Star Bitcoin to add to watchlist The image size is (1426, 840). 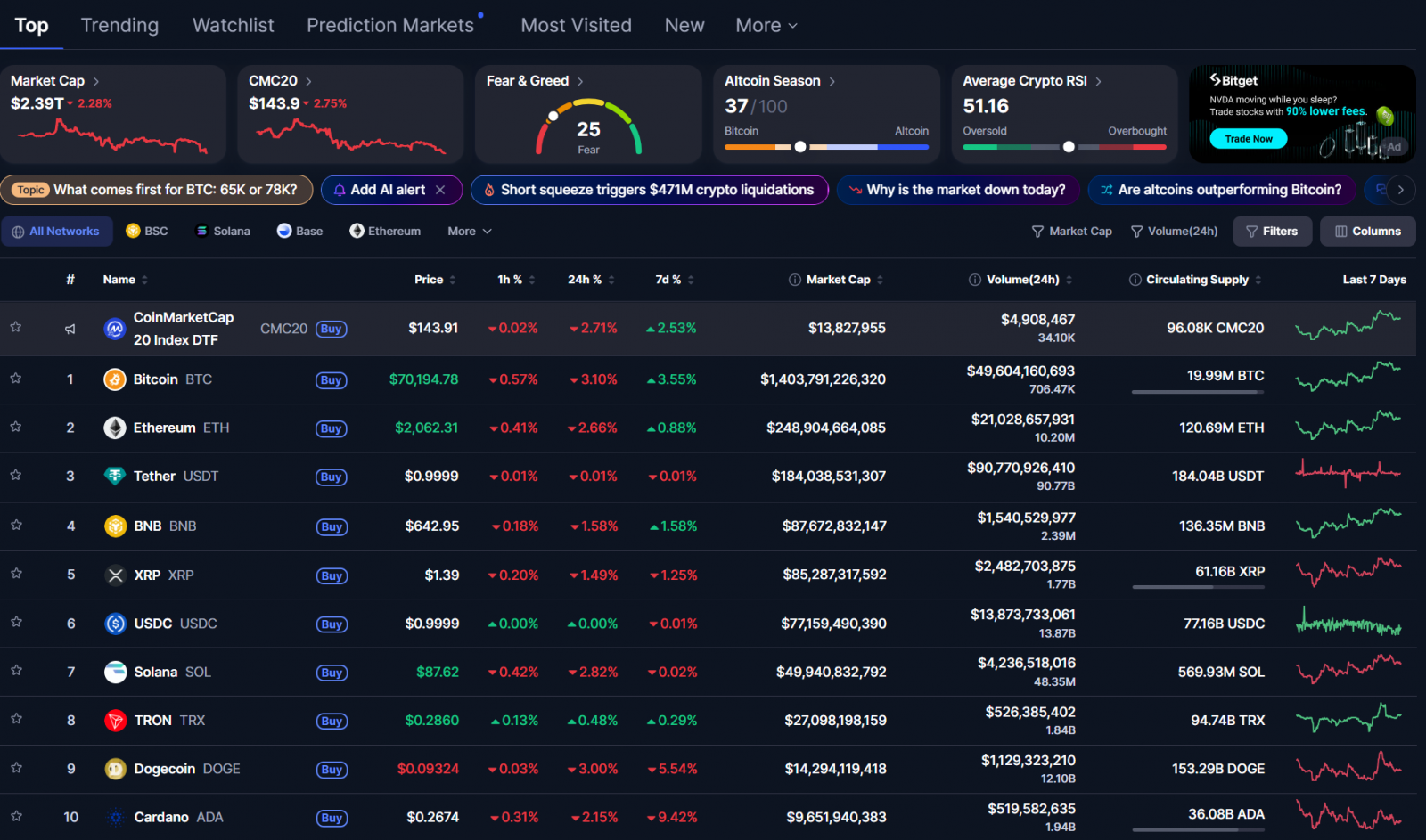pos(16,379)
